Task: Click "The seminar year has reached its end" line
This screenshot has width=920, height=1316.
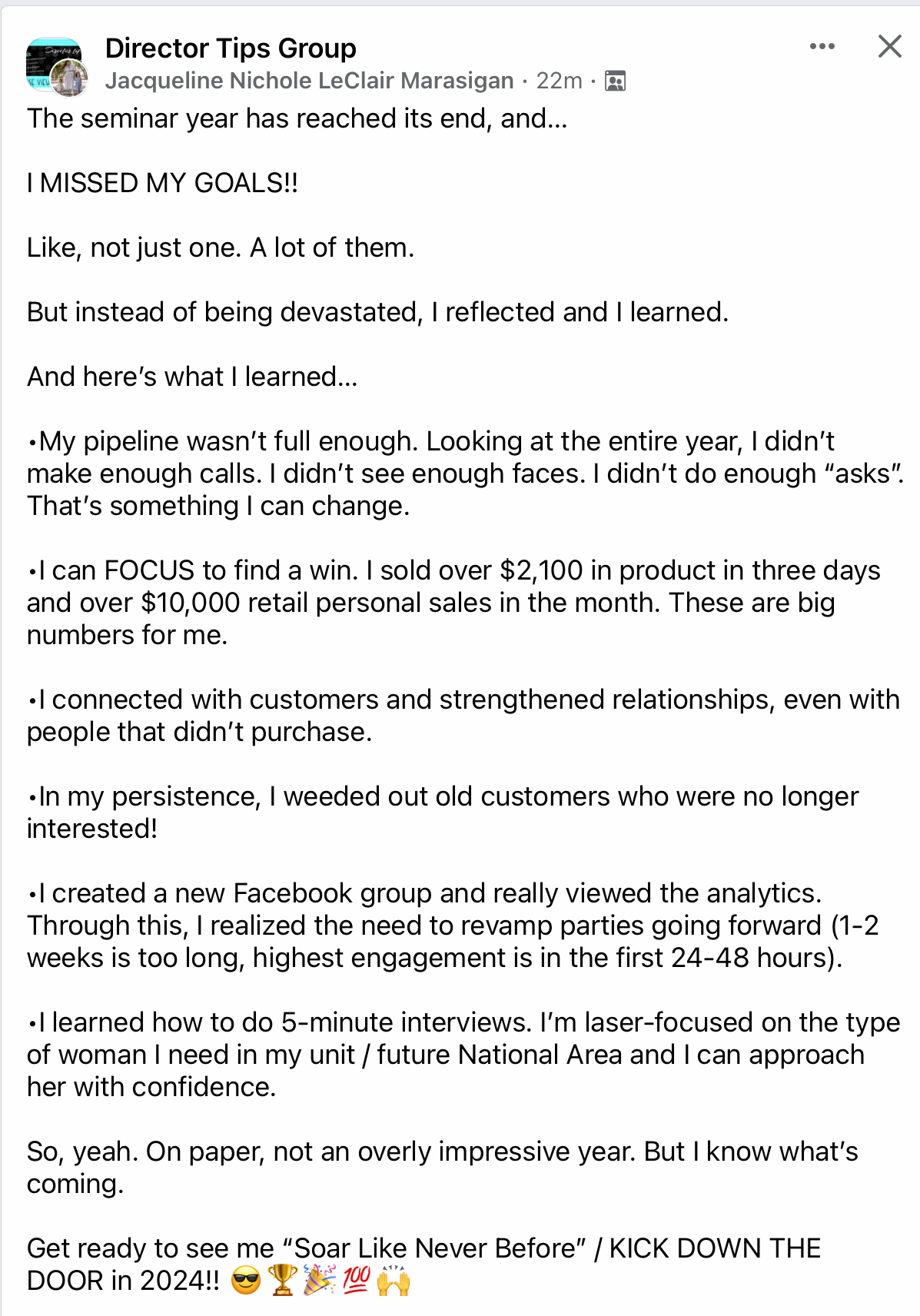Action: tap(297, 118)
